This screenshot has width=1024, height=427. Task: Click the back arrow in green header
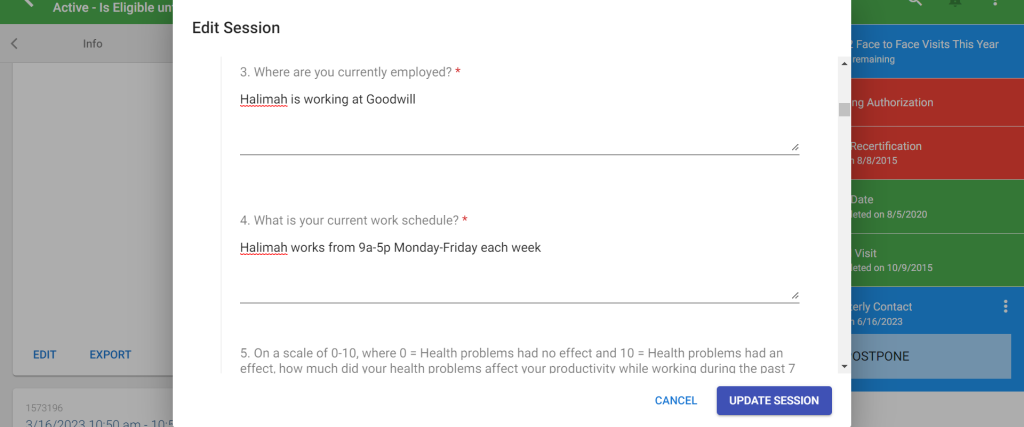click(26, 3)
